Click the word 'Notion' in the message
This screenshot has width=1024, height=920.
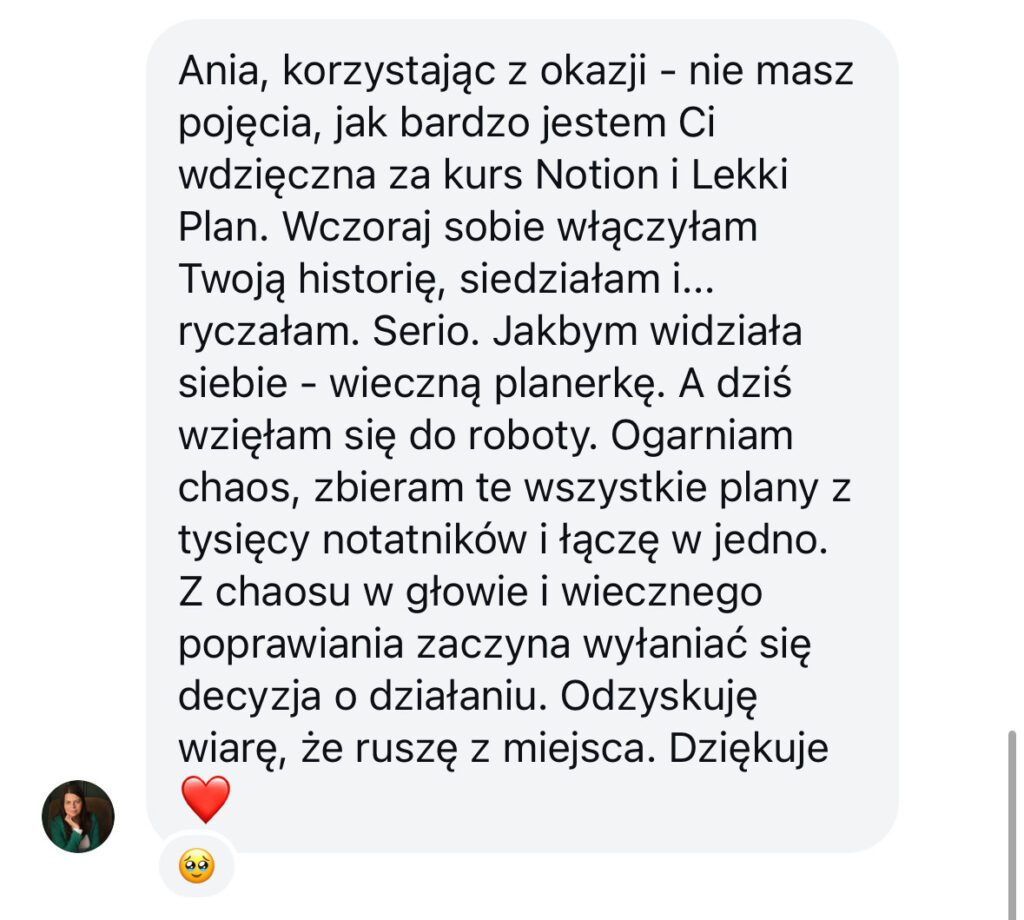(597, 175)
